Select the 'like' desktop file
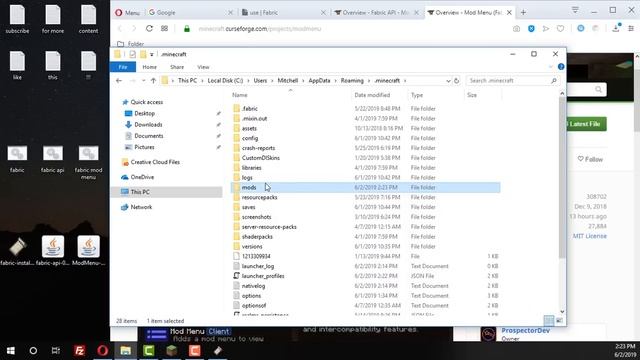 click(x=17, y=65)
